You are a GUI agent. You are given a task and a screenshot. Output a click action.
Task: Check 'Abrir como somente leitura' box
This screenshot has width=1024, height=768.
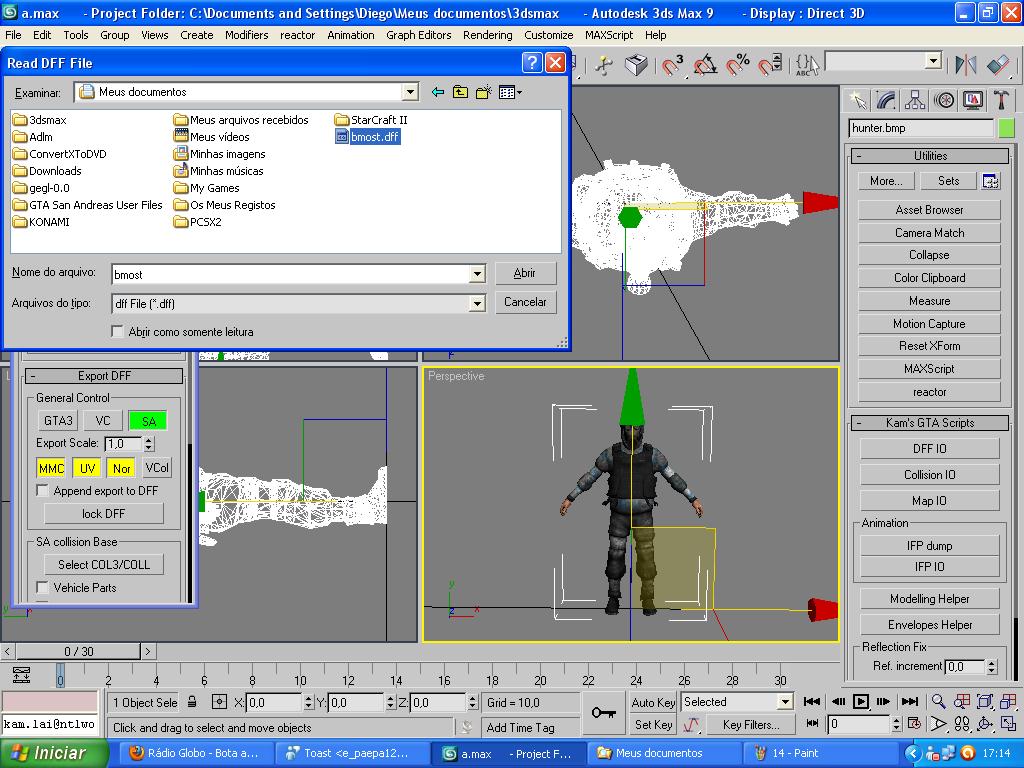click(x=118, y=332)
